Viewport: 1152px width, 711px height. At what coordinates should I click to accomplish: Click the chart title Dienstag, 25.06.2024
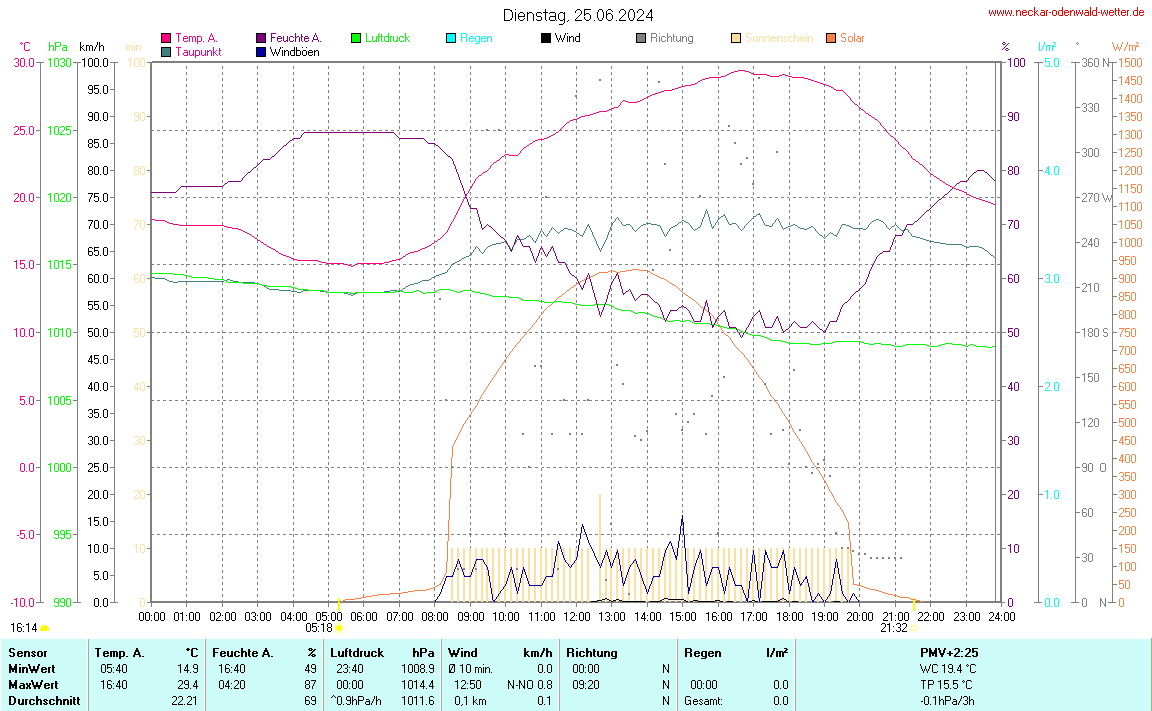click(578, 15)
